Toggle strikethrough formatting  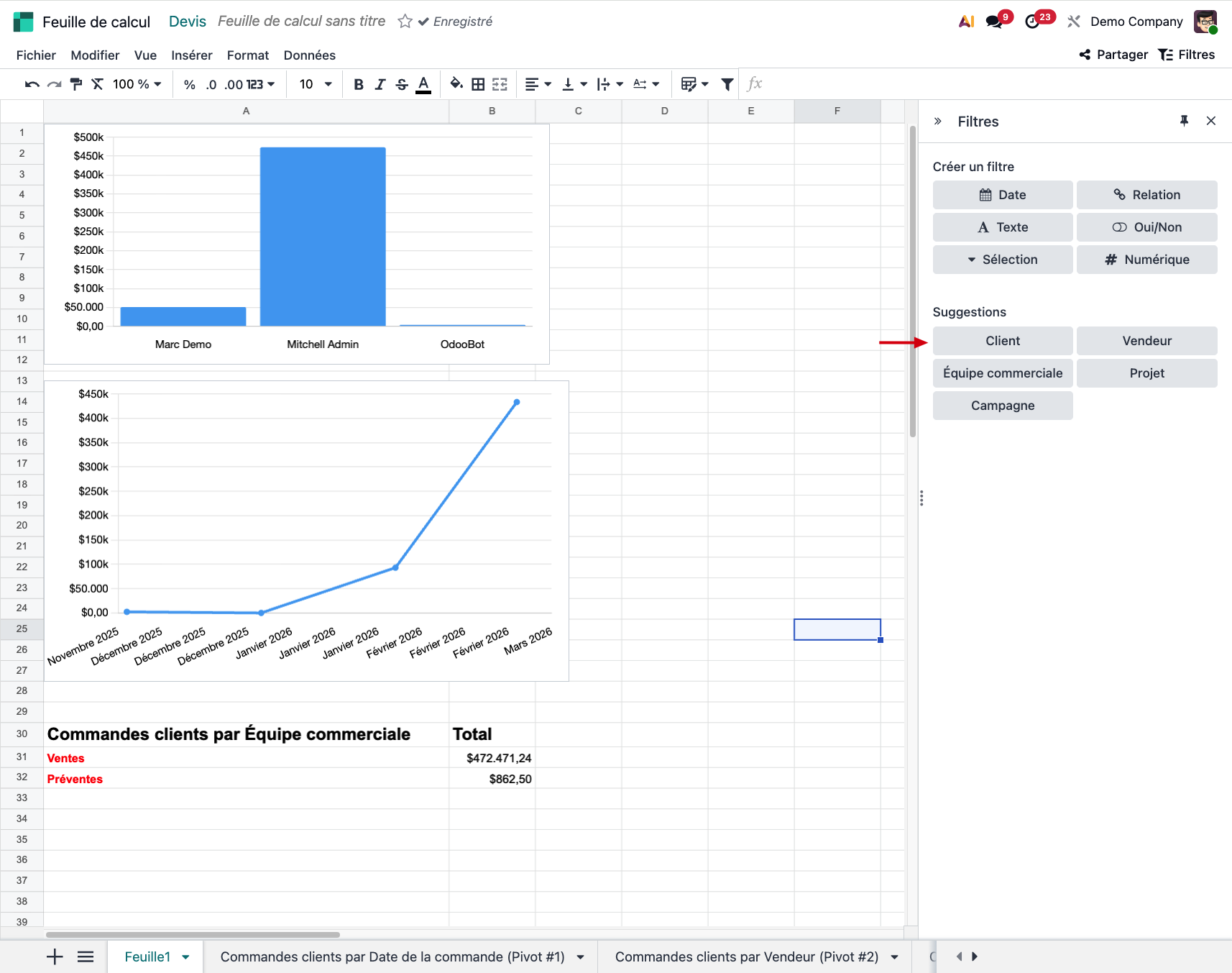(x=402, y=85)
